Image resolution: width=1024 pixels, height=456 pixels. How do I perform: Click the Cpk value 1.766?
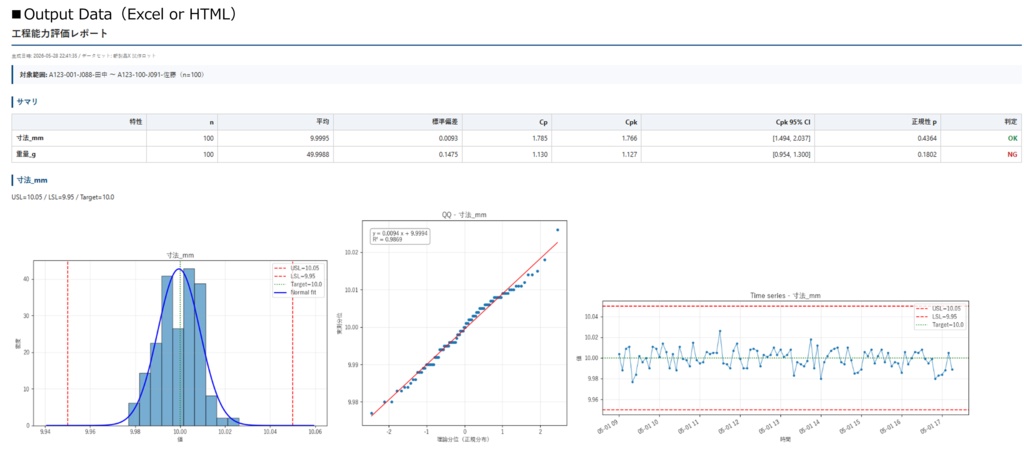tap(630, 138)
